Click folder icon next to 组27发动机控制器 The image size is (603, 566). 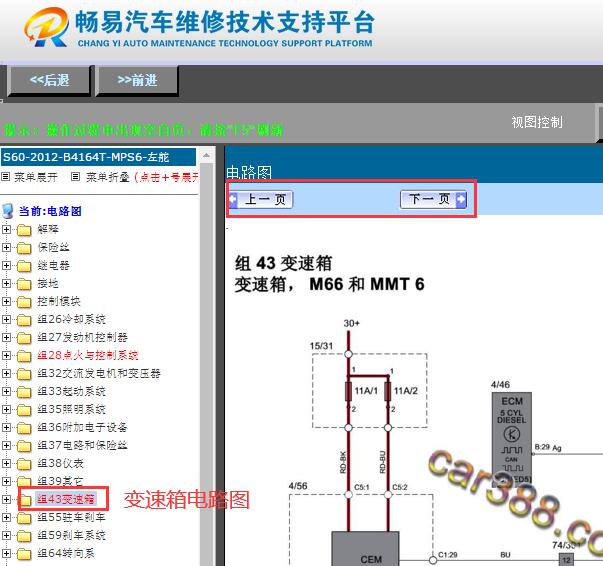tap(24, 338)
